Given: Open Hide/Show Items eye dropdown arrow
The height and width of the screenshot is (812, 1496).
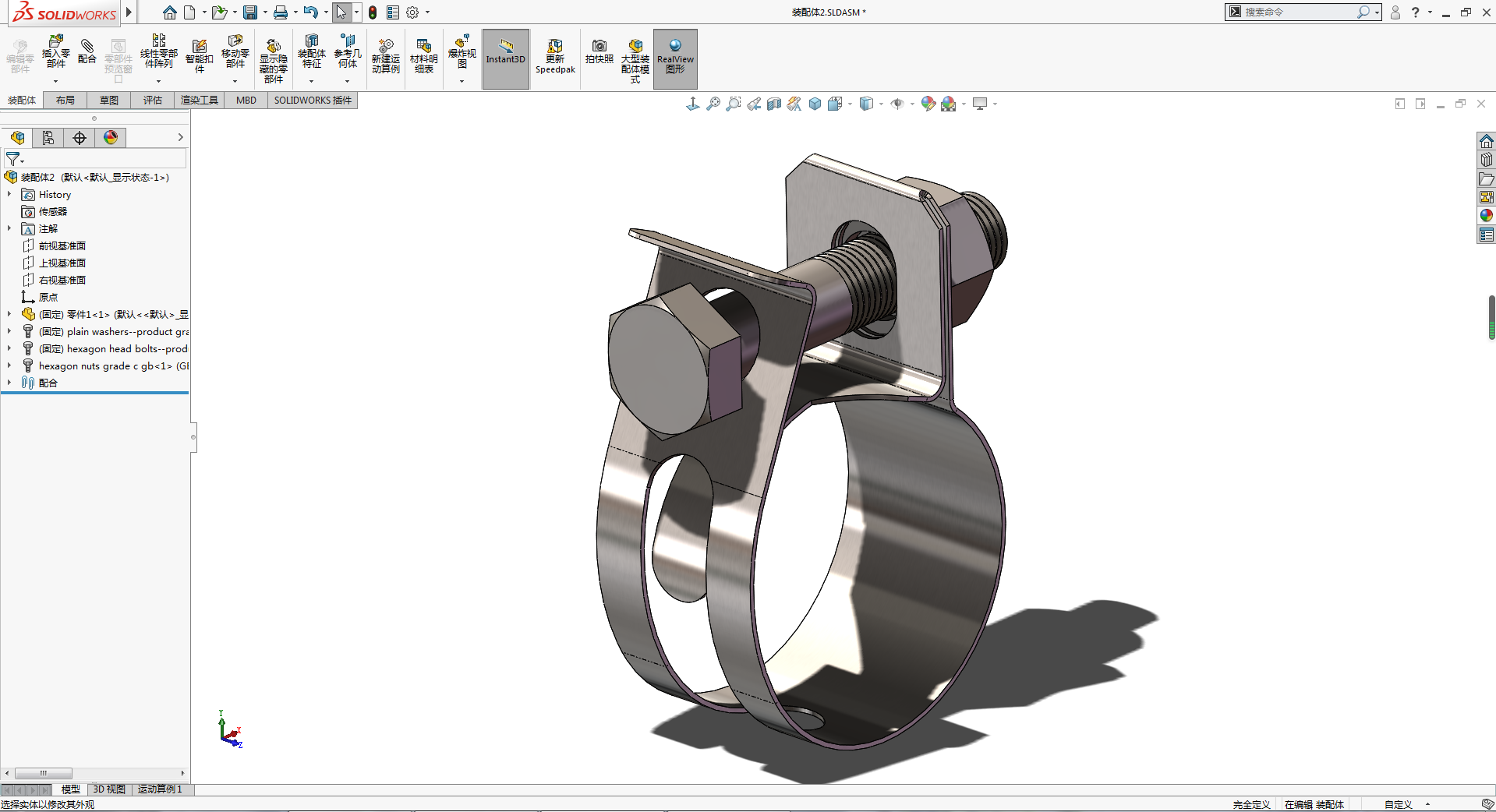Looking at the screenshot, I should tap(912, 104).
